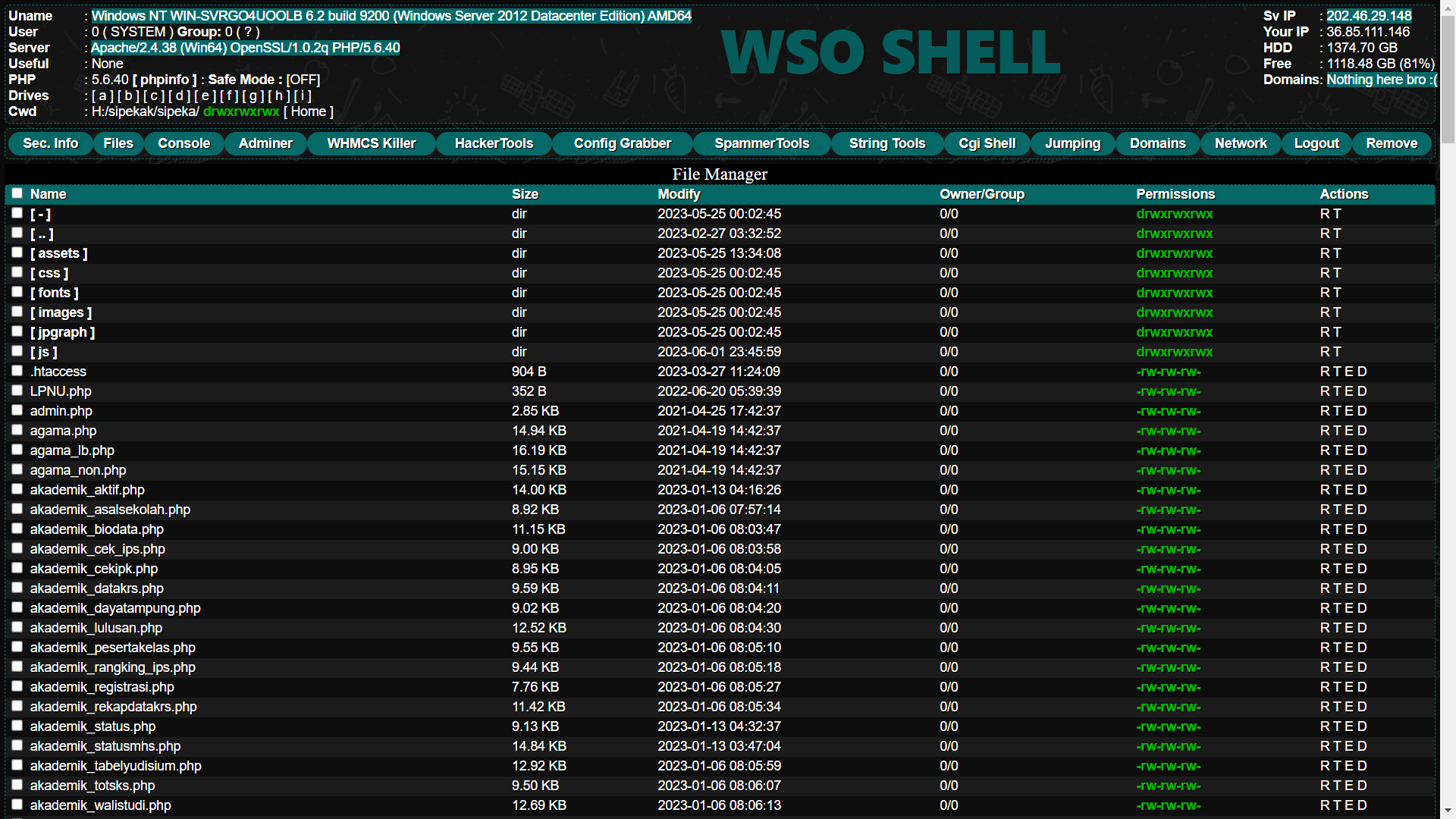Image resolution: width=1456 pixels, height=819 pixels.
Task: Edit akademik_totsks.php with E action
Action: [1349, 786]
